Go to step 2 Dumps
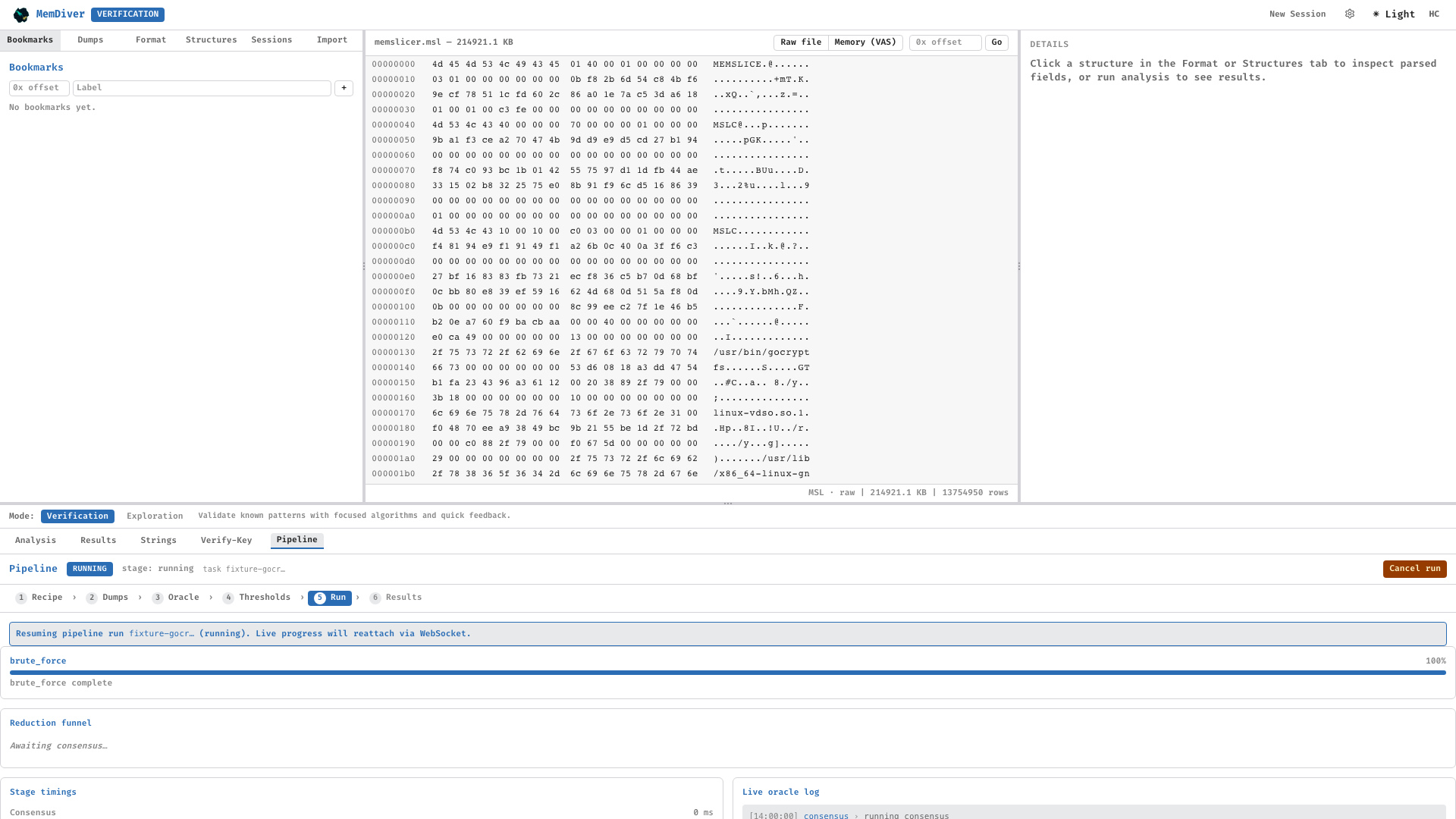Screen dimensions: 1456x819 point(108,598)
